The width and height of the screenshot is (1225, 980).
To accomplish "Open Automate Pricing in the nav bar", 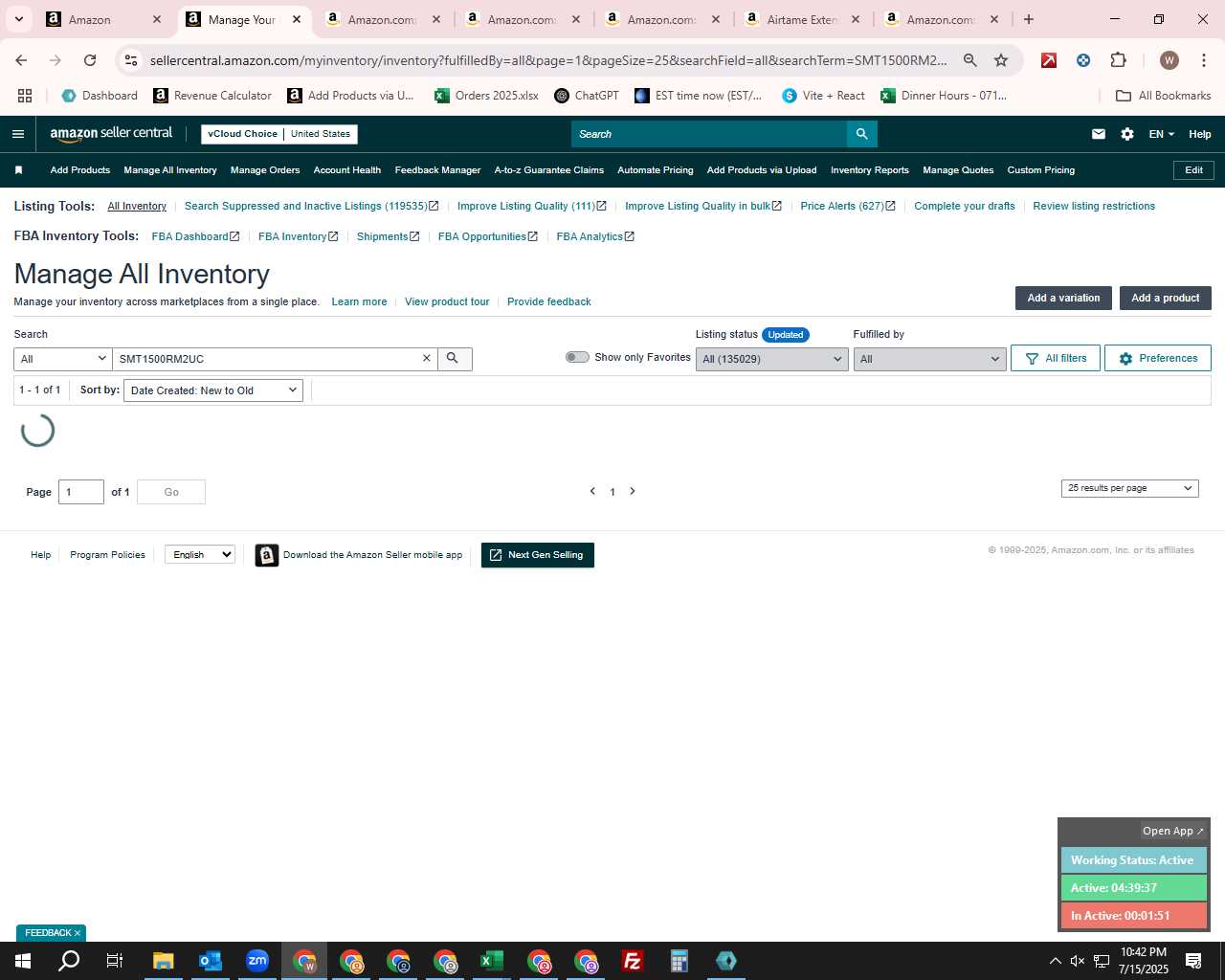I will coord(656,170).
